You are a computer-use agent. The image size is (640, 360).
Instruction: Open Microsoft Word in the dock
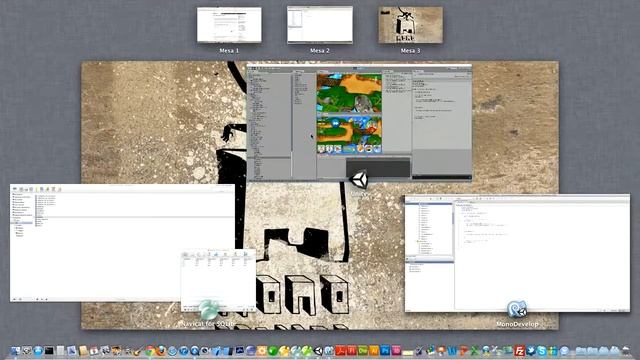click(452, 351)
